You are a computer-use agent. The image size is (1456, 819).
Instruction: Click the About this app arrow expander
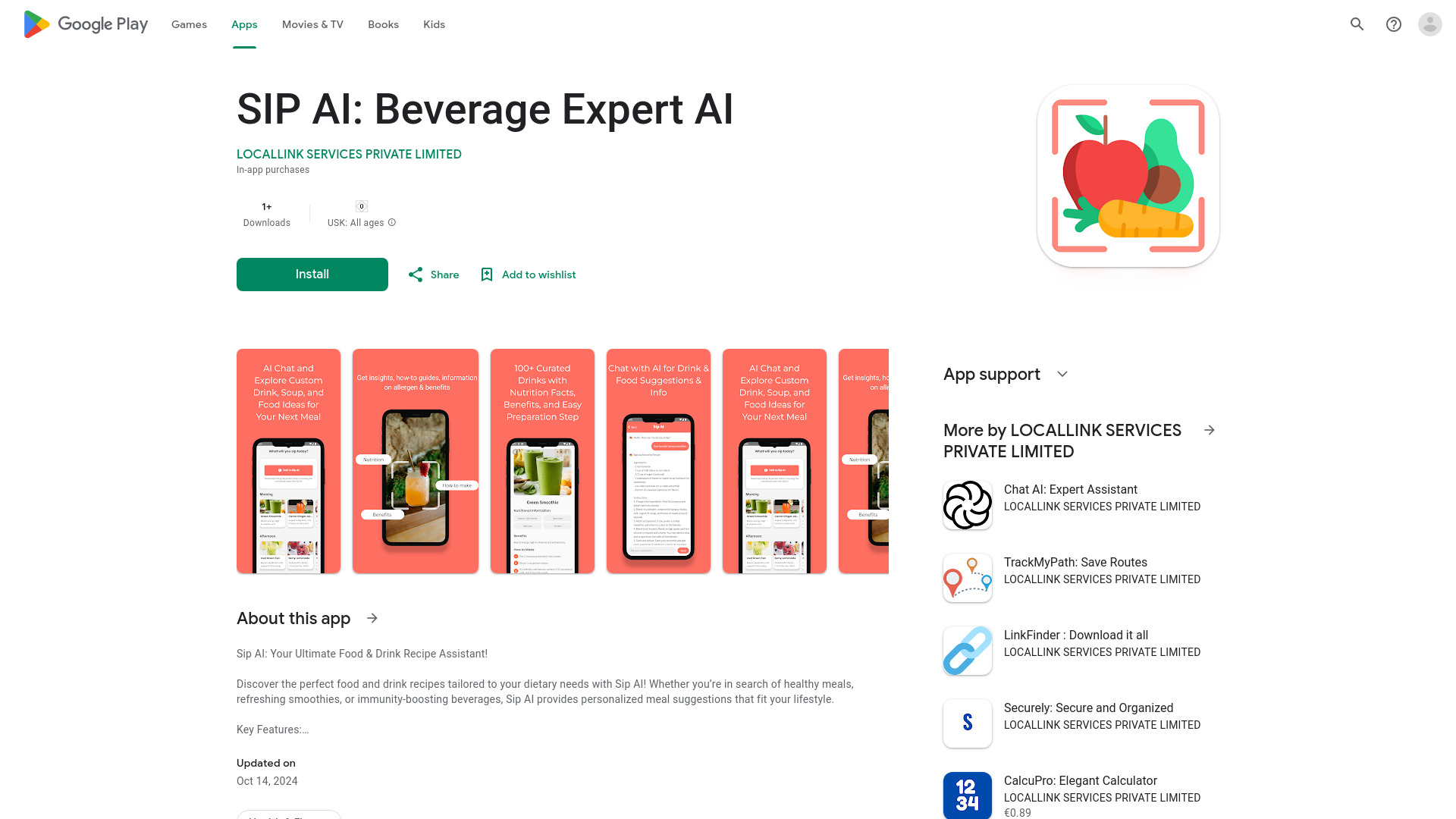373,618
